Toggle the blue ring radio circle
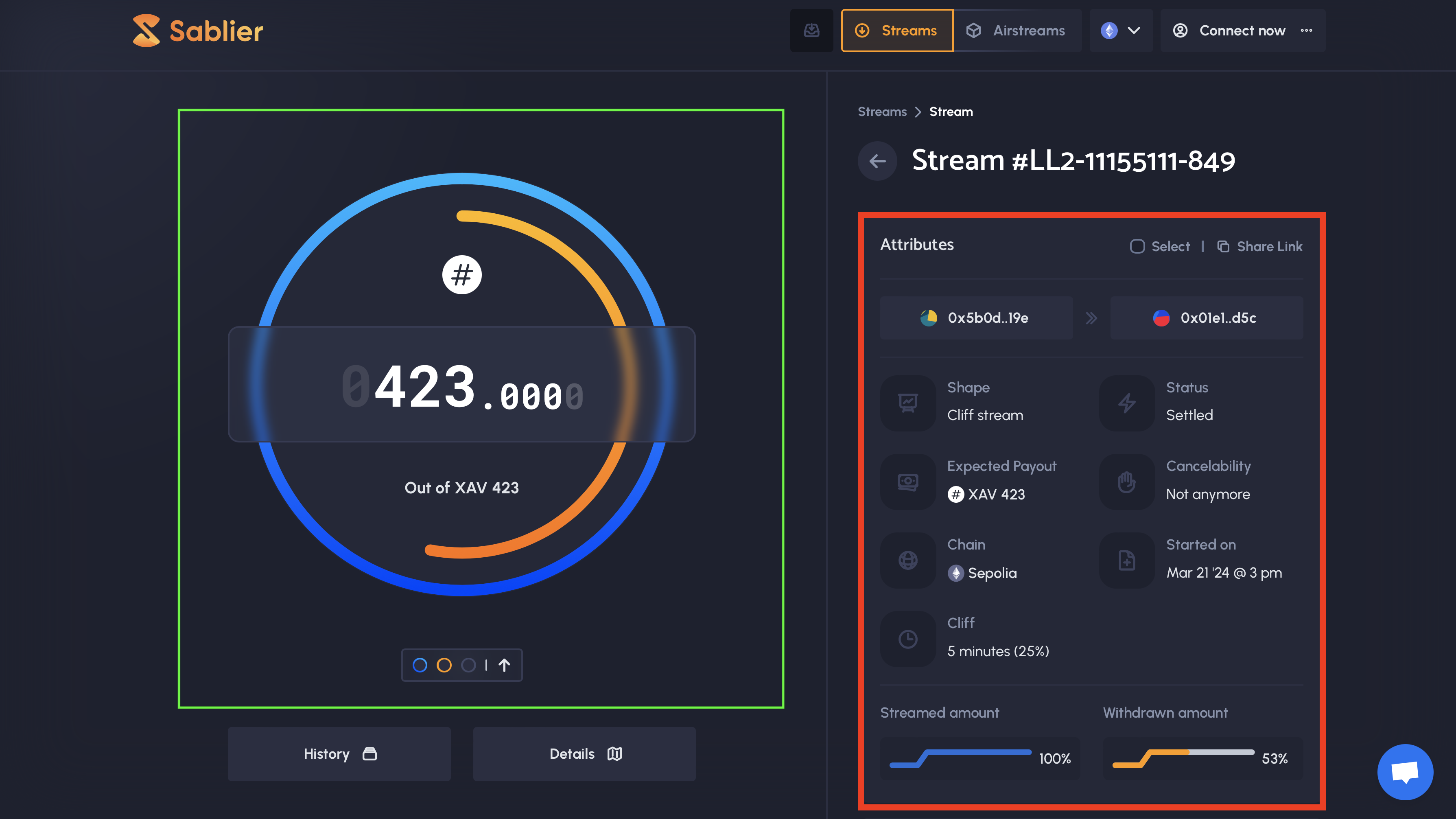This screenshot has height=819, width=1456. (420, 665)
